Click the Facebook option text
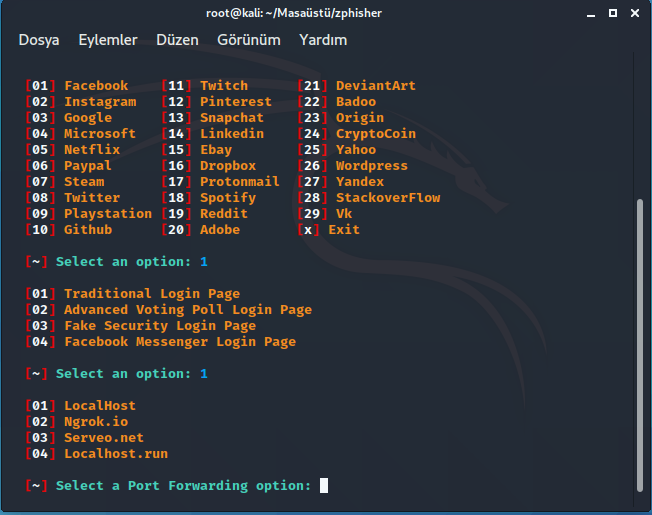Image resolution: width=652 pixels, height=515 pixels. point(96,86)
